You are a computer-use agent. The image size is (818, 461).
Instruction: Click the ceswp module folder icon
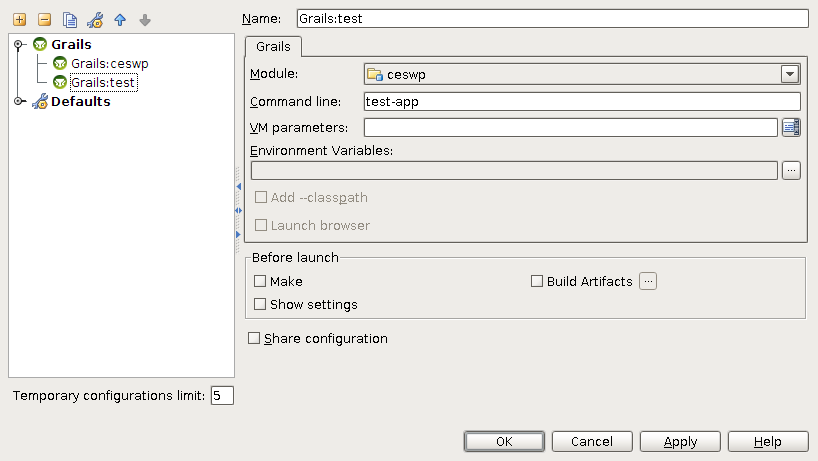(375, 75)
